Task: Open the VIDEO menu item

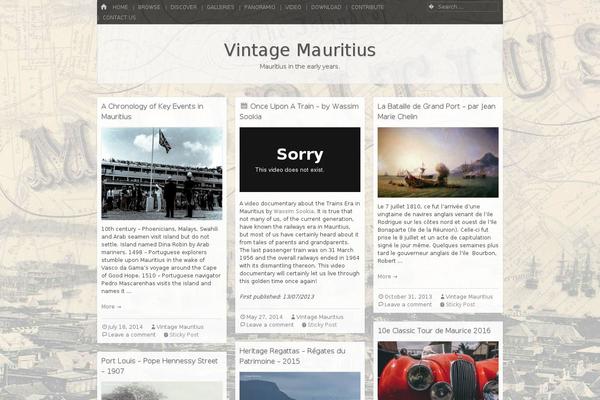Action: point(293,7)
